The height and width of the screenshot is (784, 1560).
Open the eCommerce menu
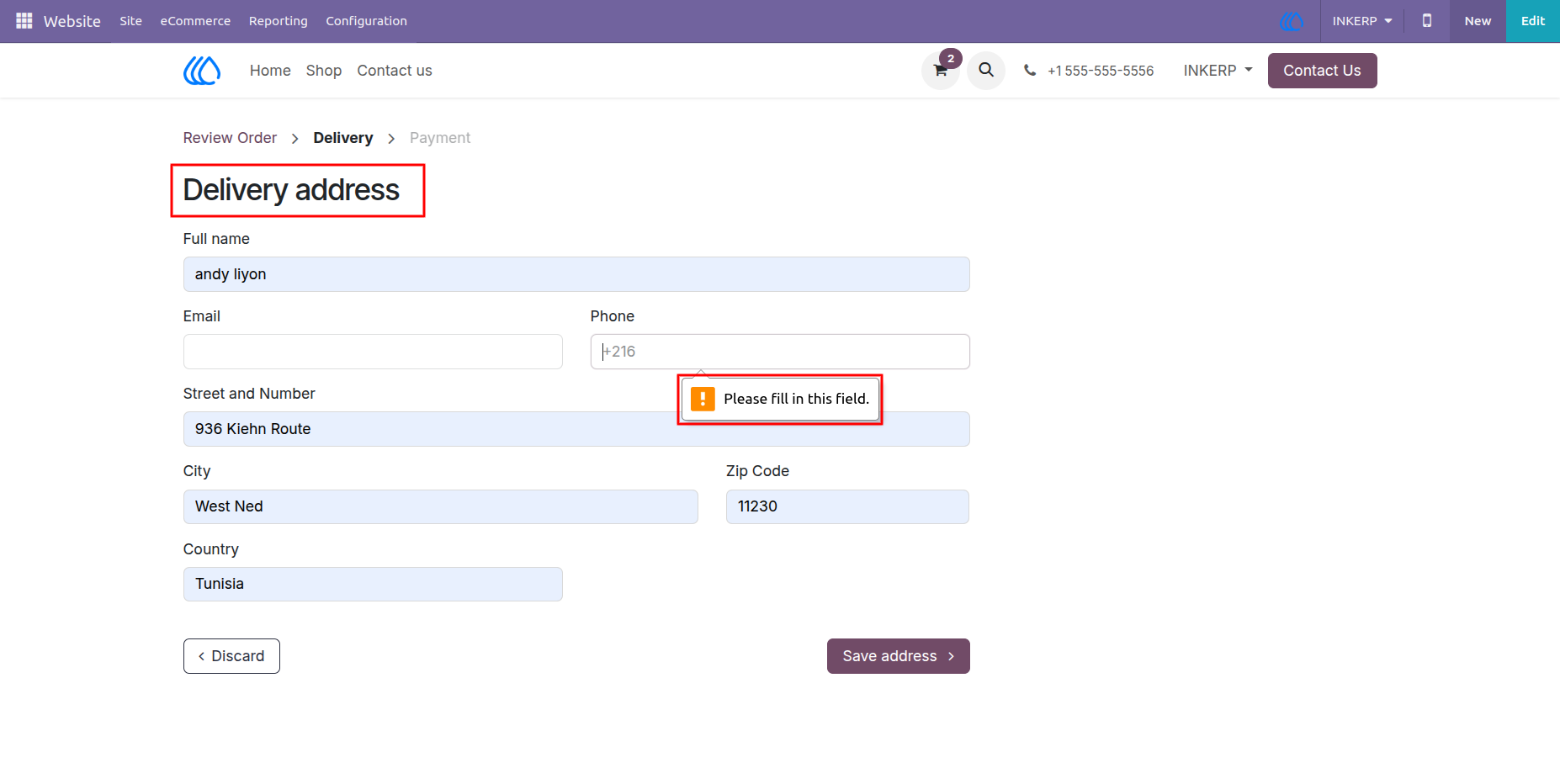195,21
